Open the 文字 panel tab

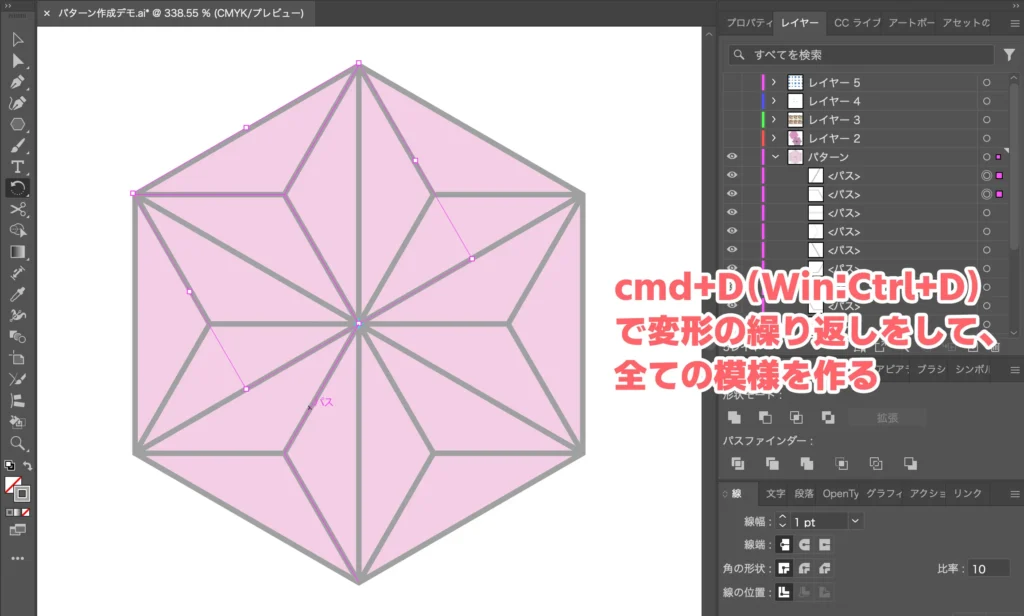pos(775,494)
